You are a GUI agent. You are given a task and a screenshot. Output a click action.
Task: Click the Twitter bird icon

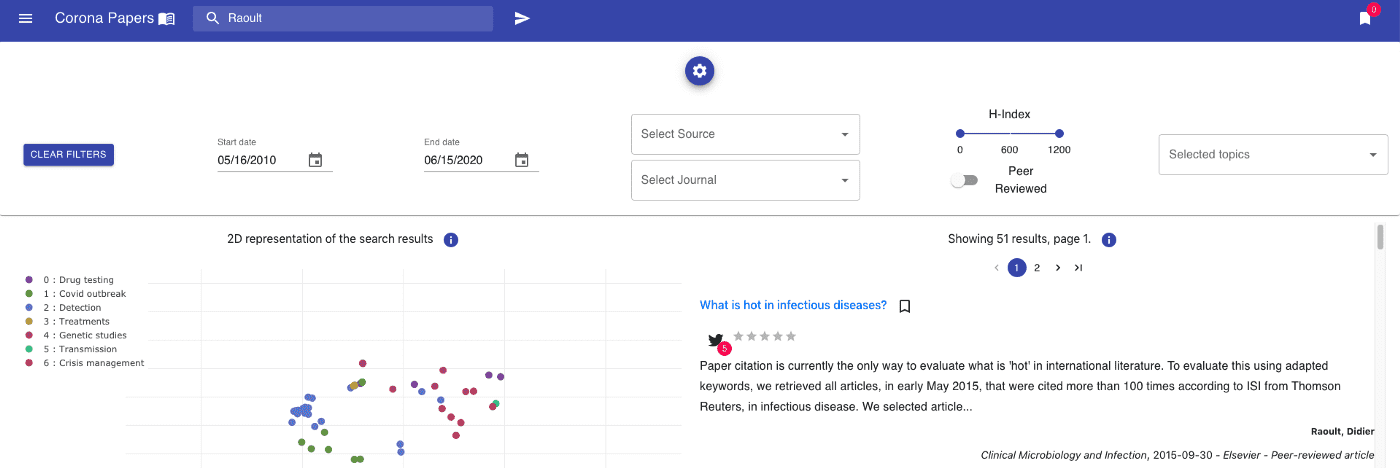pos(715,340)
